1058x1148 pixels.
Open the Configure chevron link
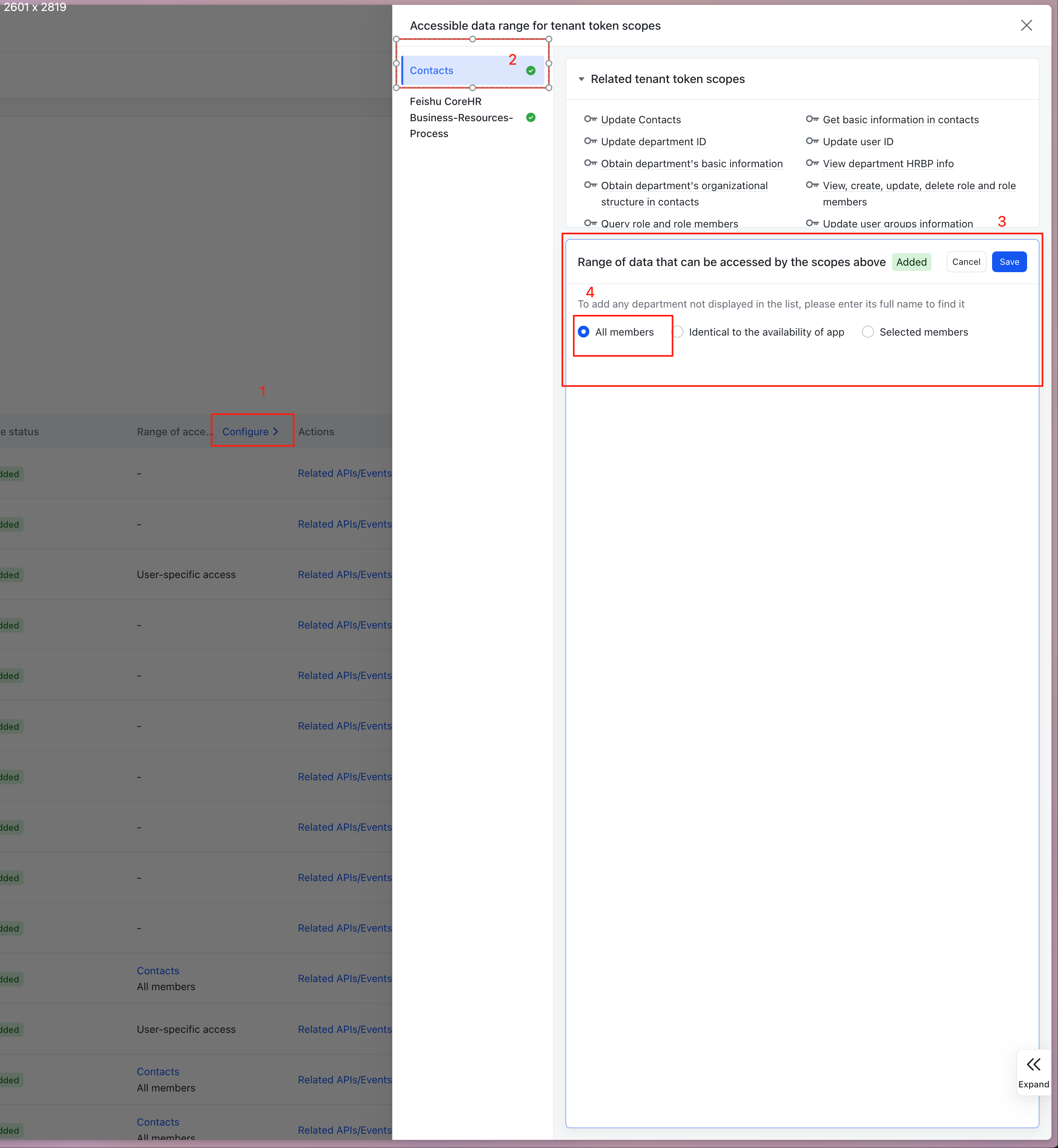click(250, 432)
